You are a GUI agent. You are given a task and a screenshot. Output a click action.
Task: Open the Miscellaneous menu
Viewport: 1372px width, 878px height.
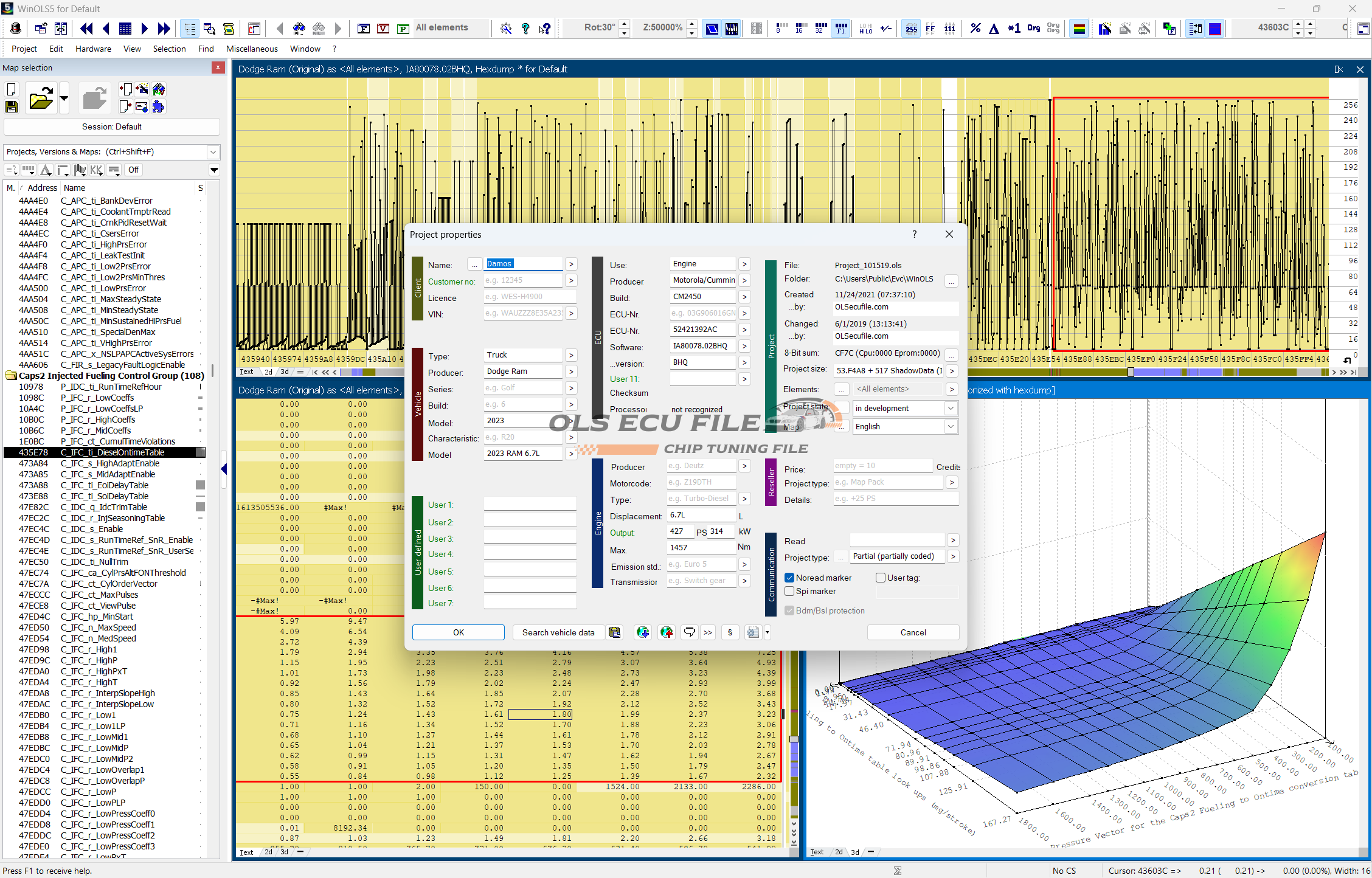[252, 49]
